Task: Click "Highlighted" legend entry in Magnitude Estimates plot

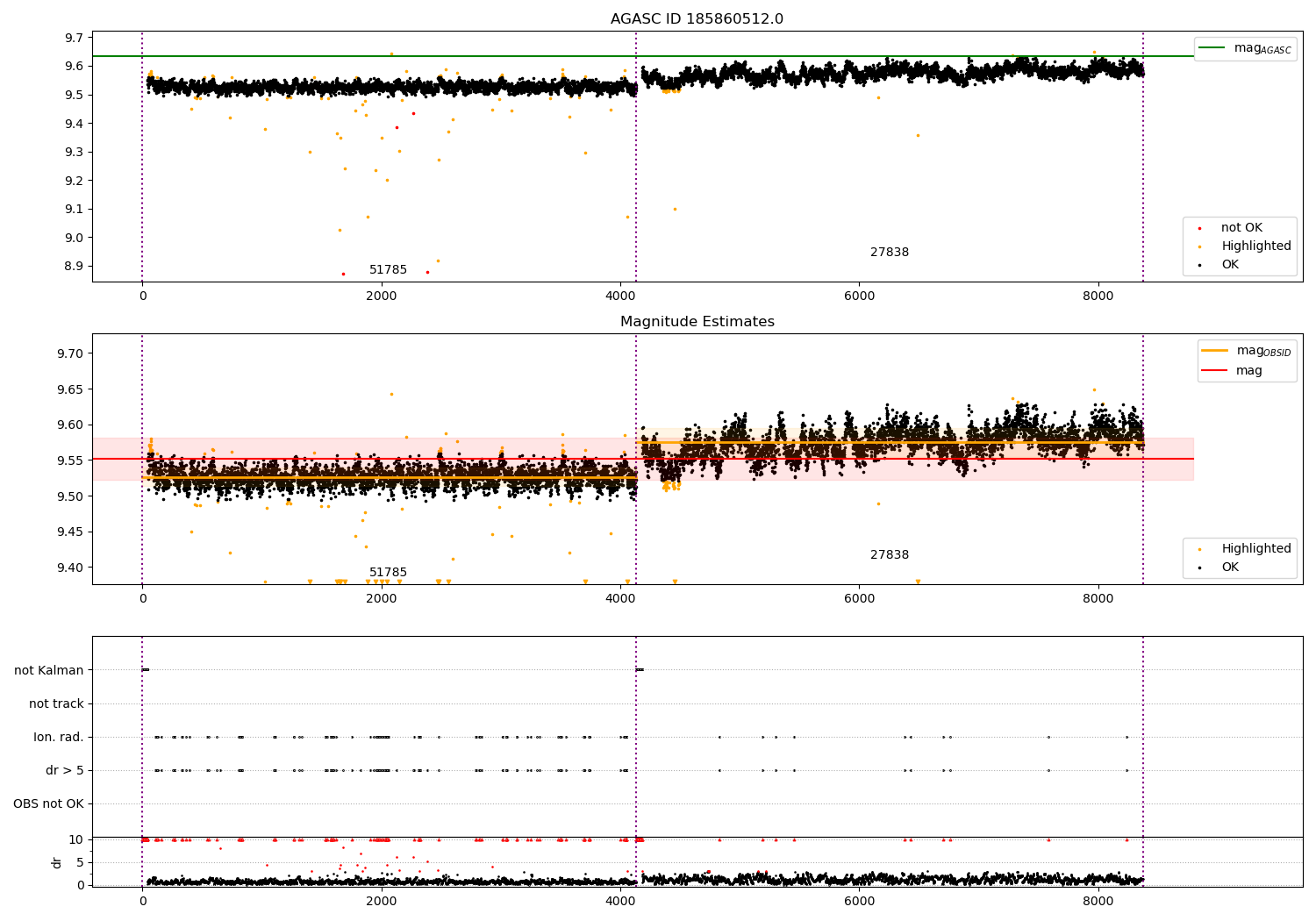Action: [x=1256, y=549]
